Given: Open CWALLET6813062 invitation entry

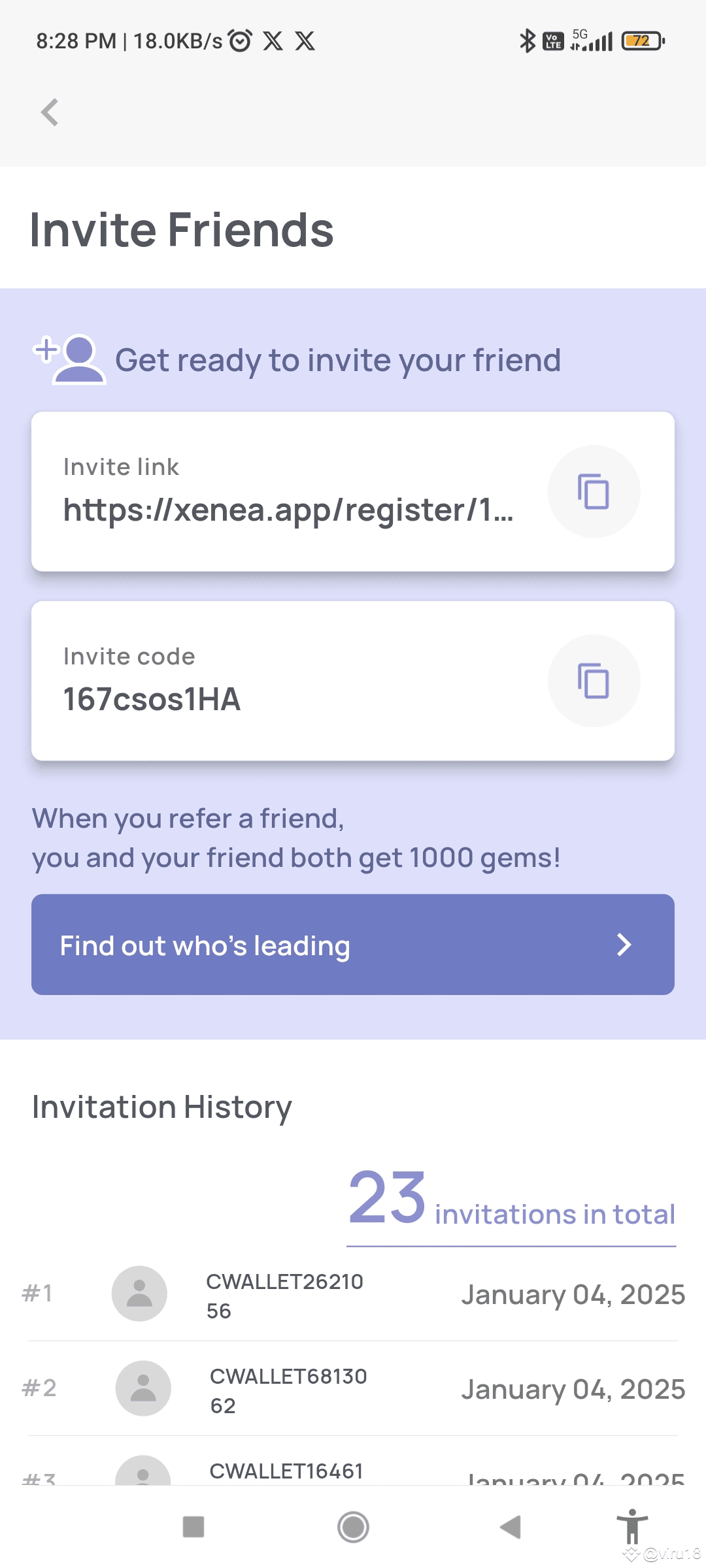Looking at the screenshot, I should coord(288,1390).
